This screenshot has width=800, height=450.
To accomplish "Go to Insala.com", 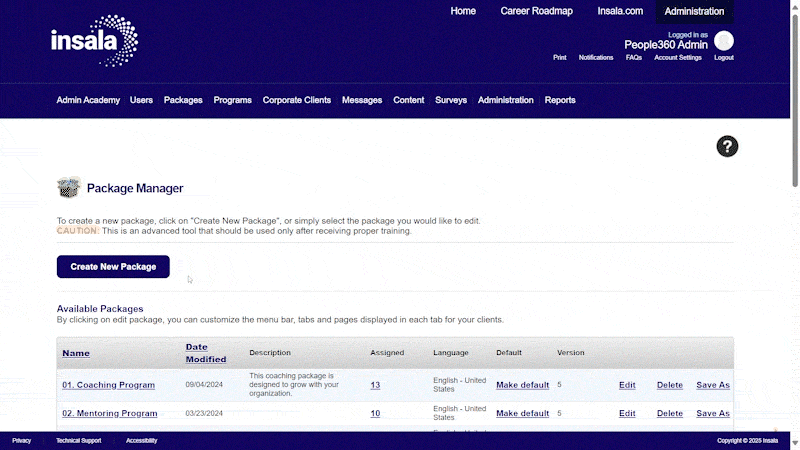I will click(620, 11).
